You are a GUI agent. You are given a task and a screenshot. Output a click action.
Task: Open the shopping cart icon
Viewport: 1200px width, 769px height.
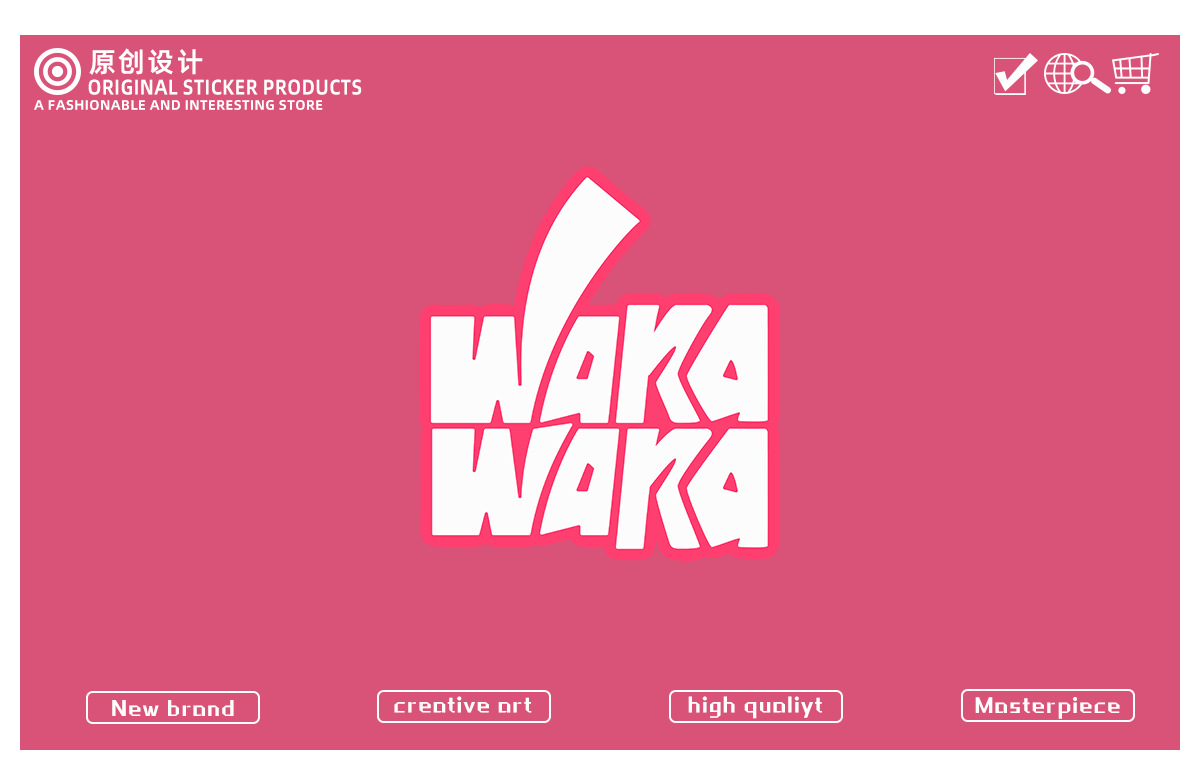[1135, 73]
